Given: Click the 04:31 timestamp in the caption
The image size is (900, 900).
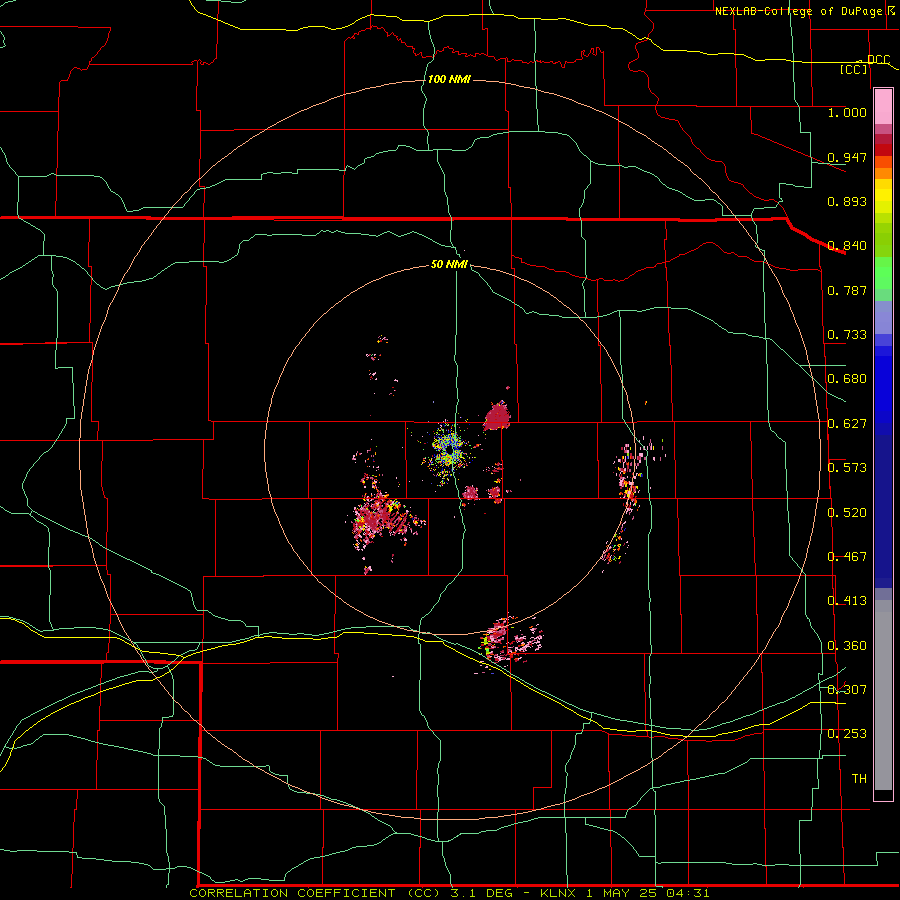Looking at the screenshot, I should coord(688,893).
